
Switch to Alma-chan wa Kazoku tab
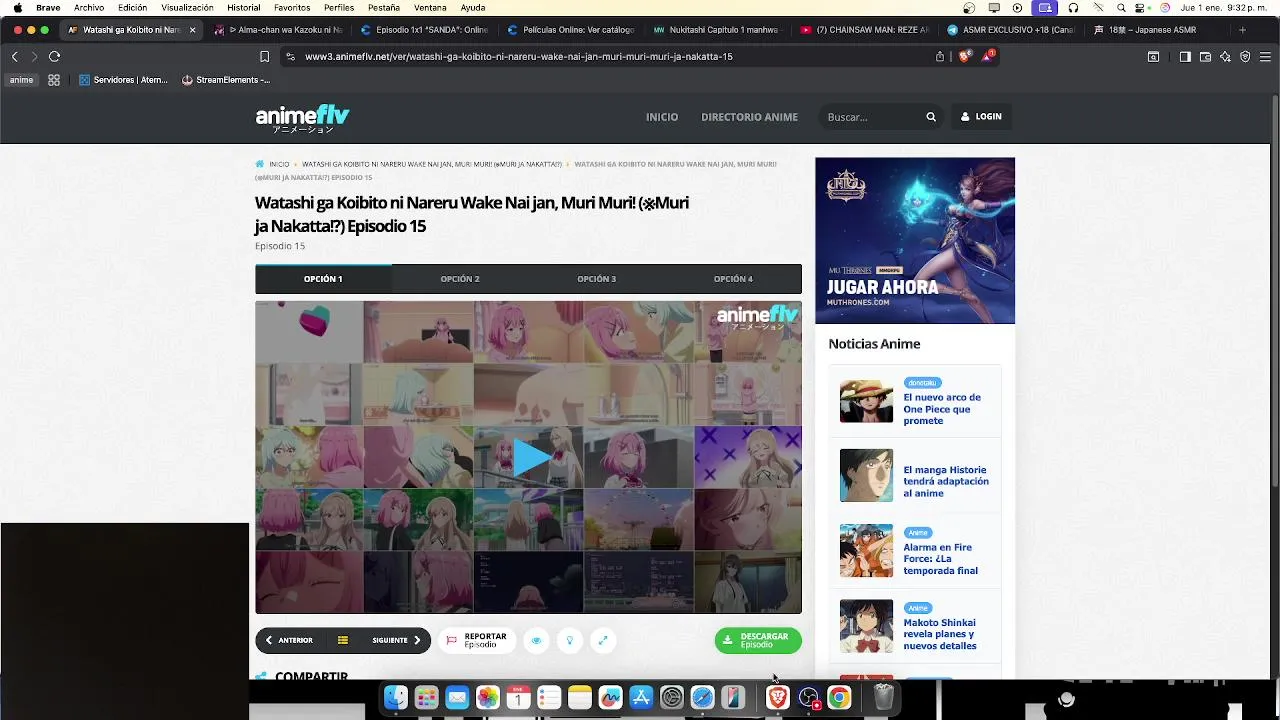pyautogui.click(x=279, y=30)
